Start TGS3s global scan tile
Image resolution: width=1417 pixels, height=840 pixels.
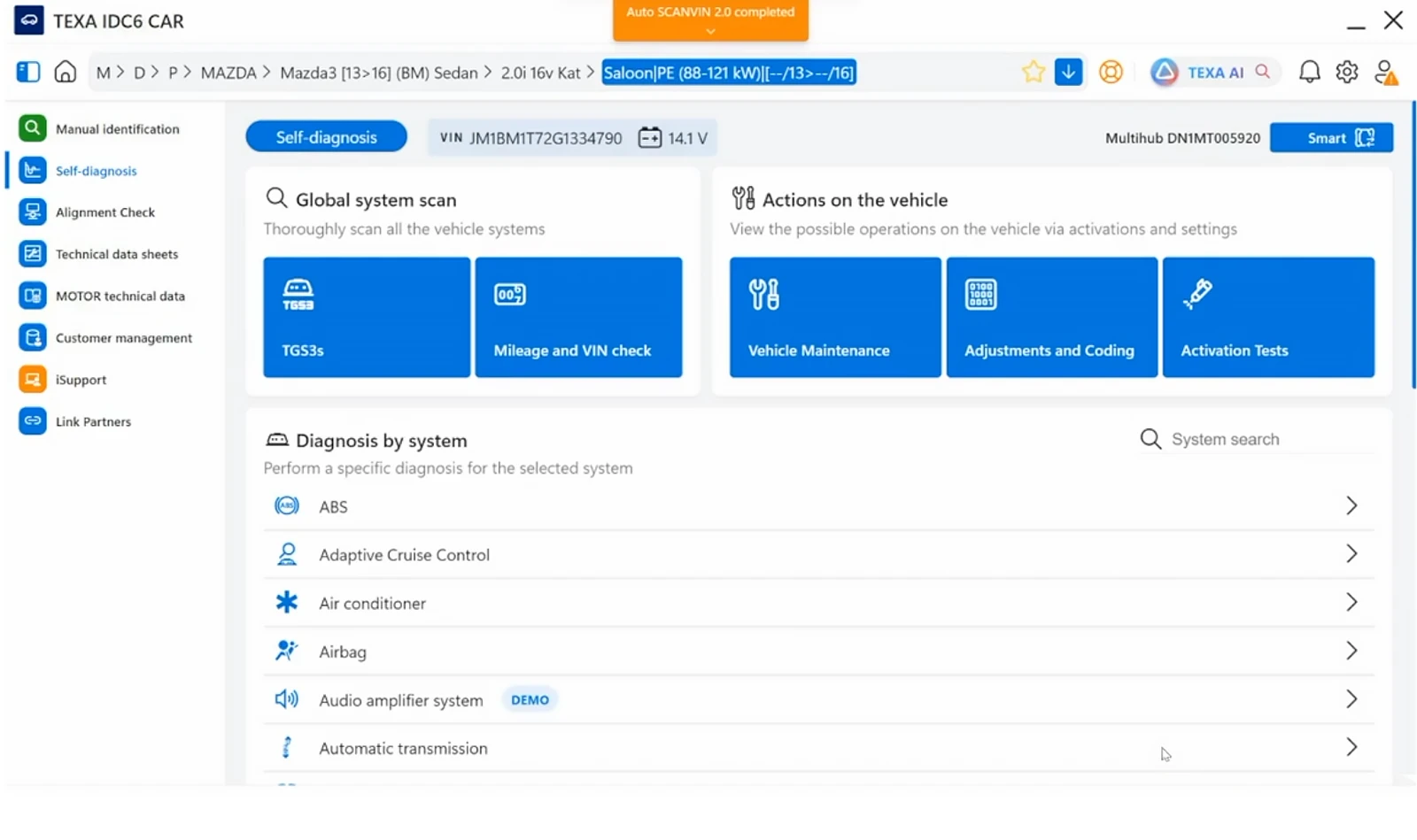367,317
